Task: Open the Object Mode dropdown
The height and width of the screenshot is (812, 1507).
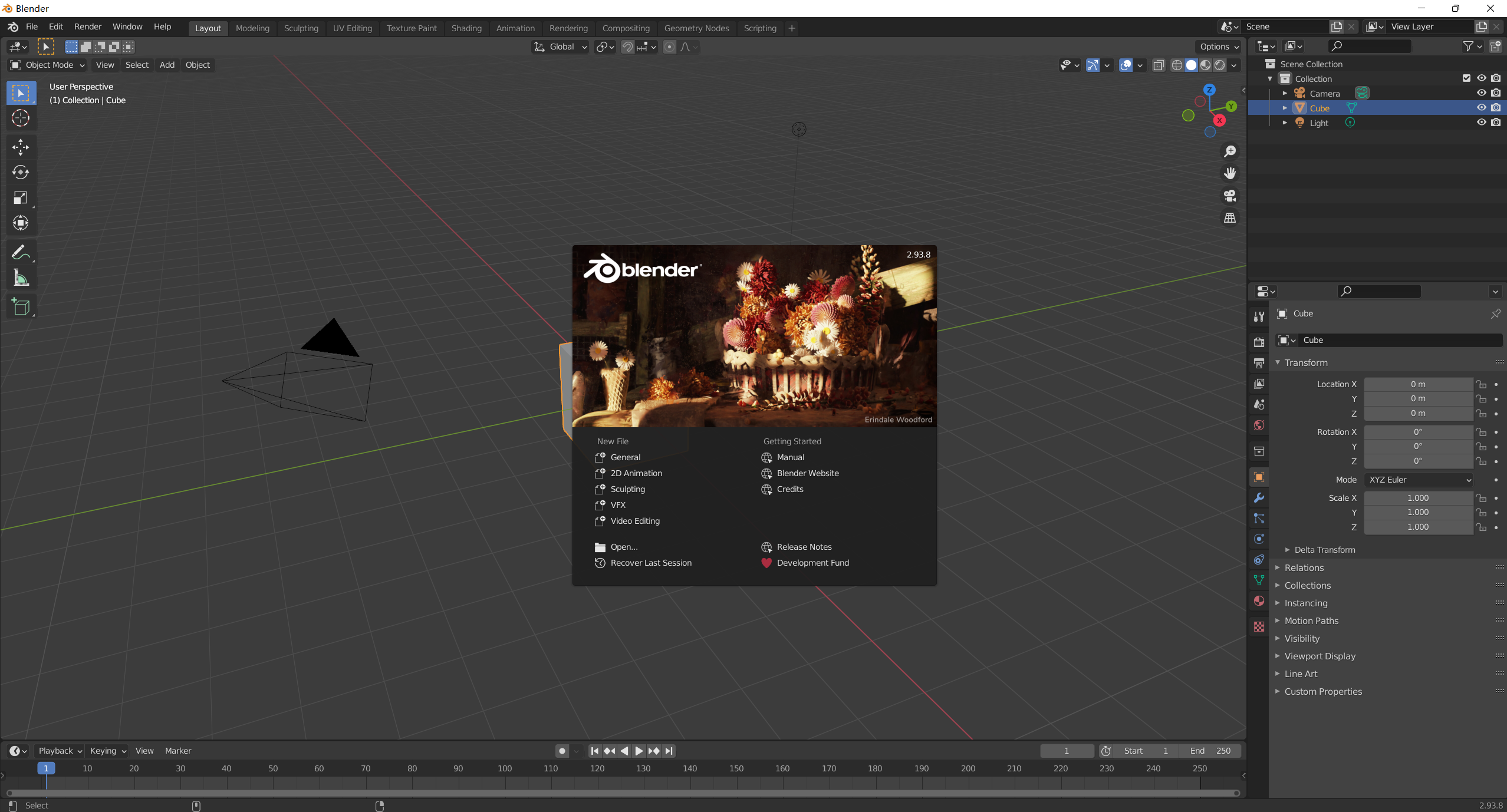Action: pyautogui.click(x=47, y=65)
